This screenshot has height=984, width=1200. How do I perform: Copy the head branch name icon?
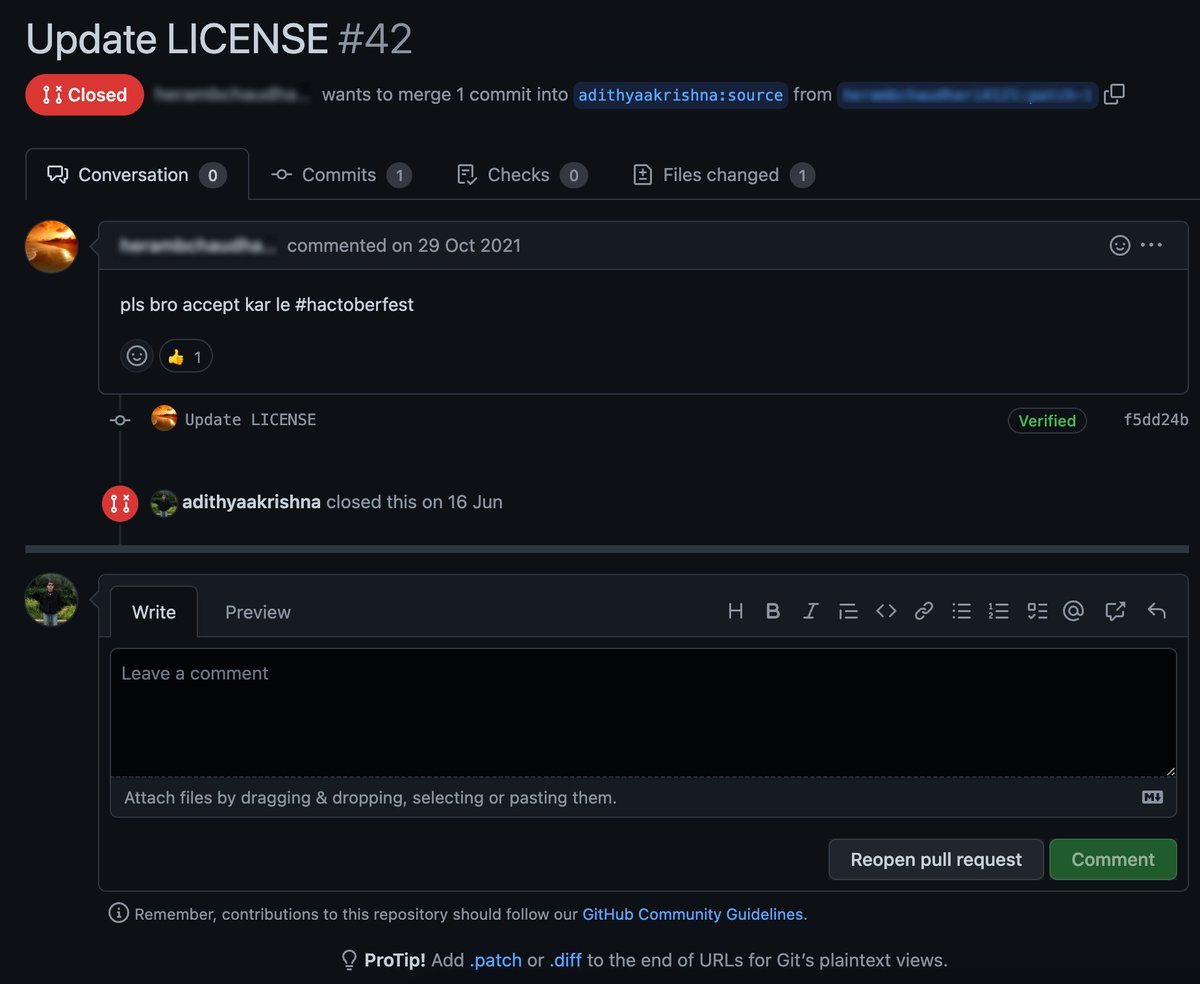(x=1114, y=95)
